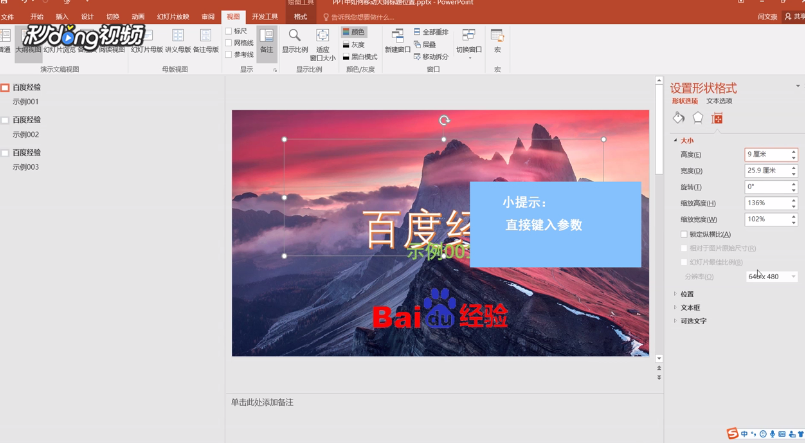Open Effects pentagon icon in format pane
This screenshot has width=805, height=443.
[698, 118]
